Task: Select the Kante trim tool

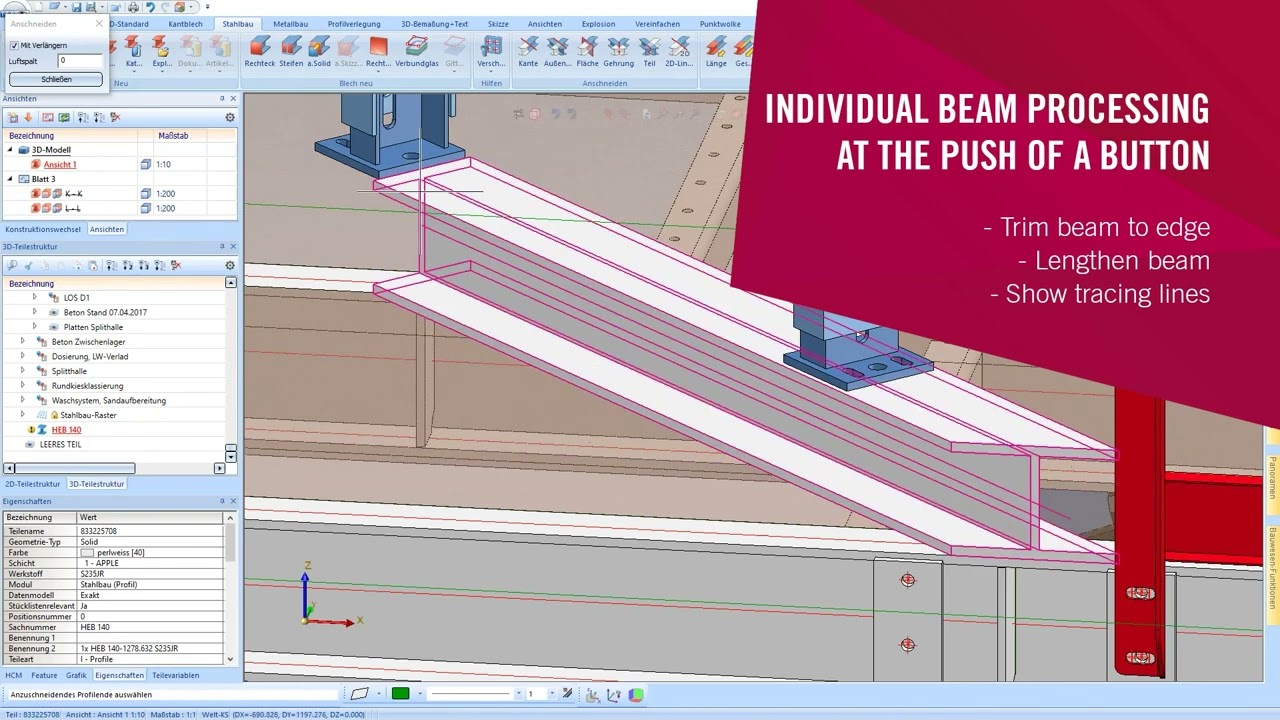Action: click(528, 52)
